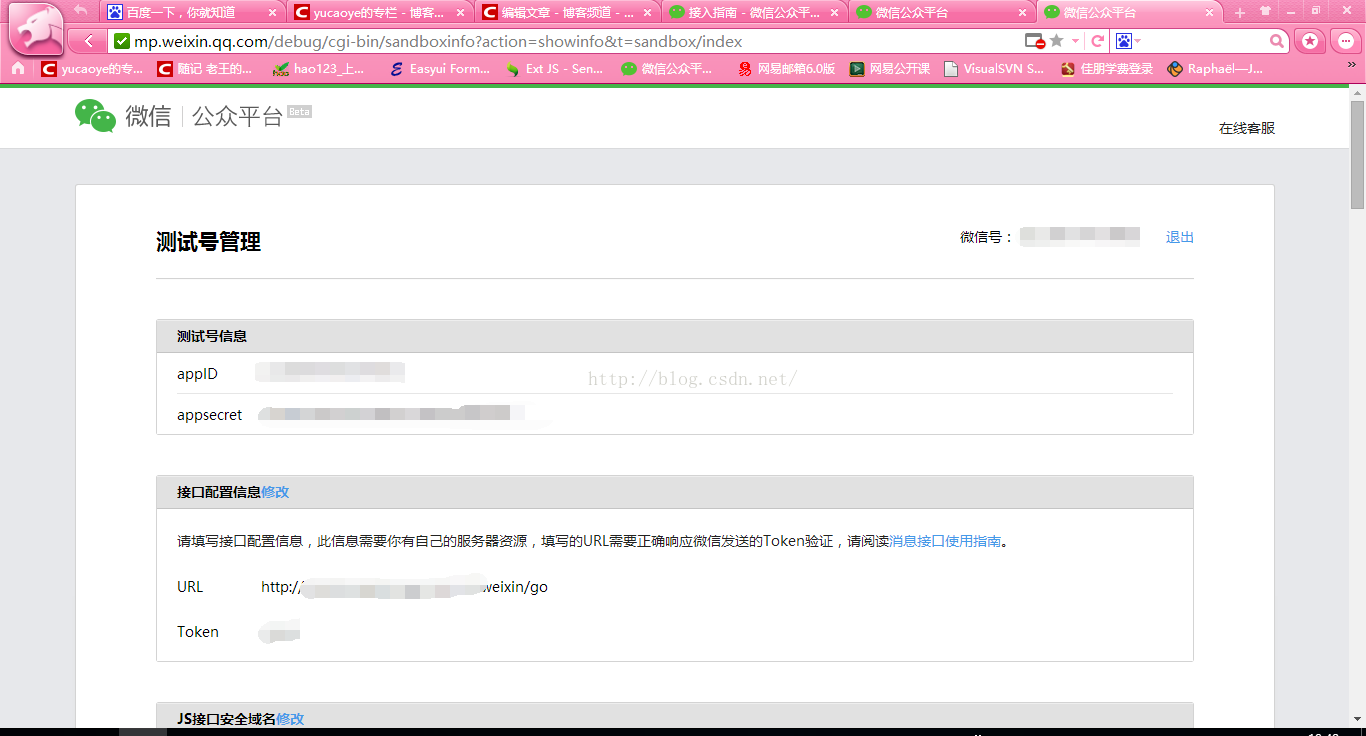
Task: Click the 在线客服 link
Action: tap(1247, 128)
